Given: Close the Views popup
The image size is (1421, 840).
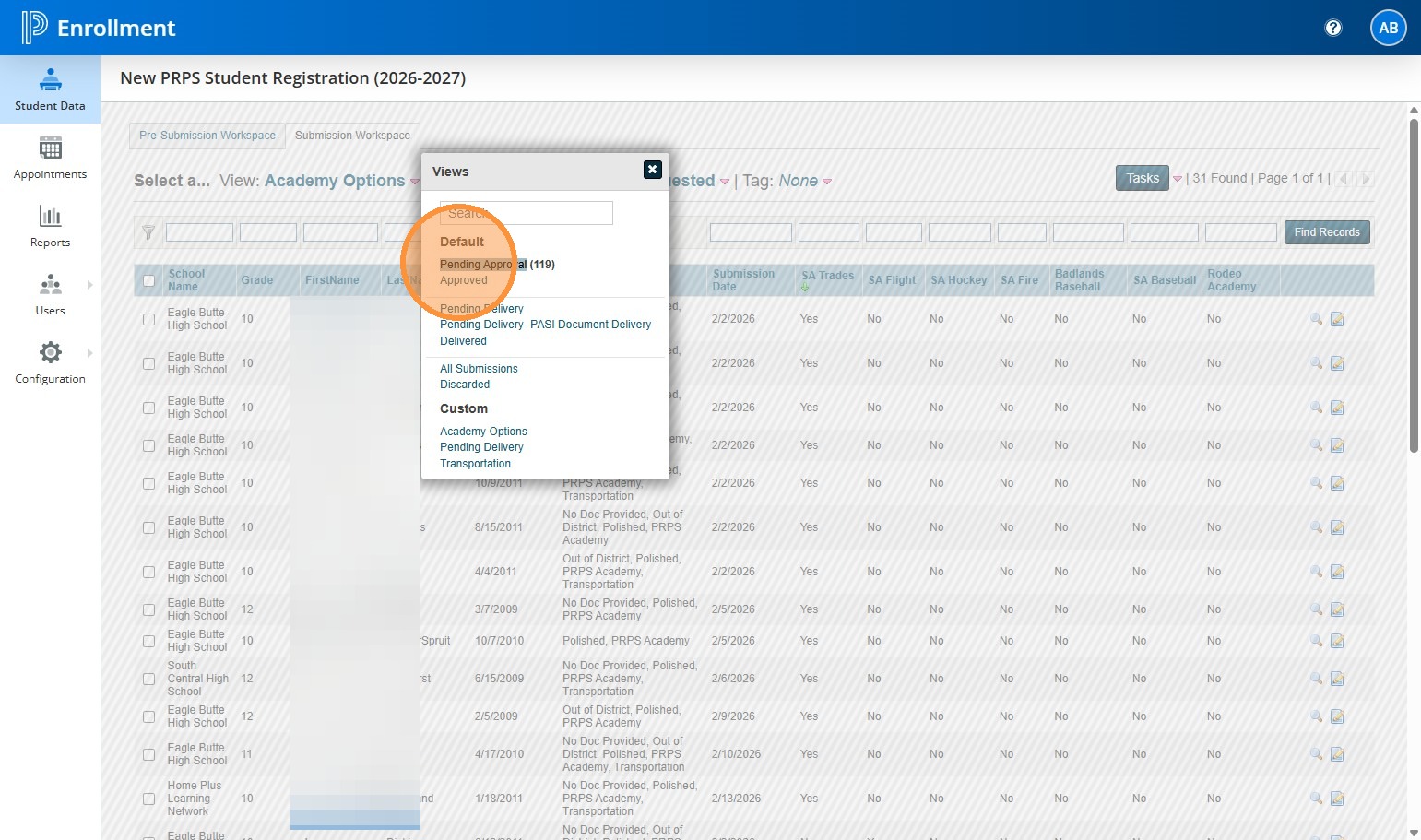Looking at the screenshot, I should tap(652, 170).
